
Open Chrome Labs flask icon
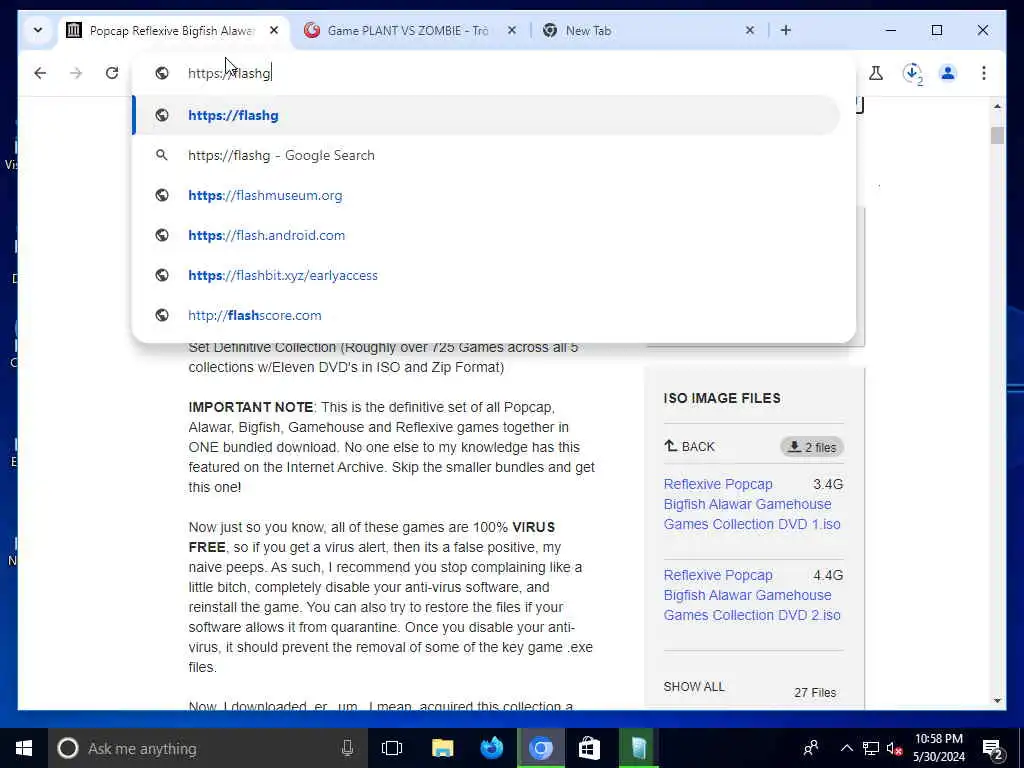(876, 73)
